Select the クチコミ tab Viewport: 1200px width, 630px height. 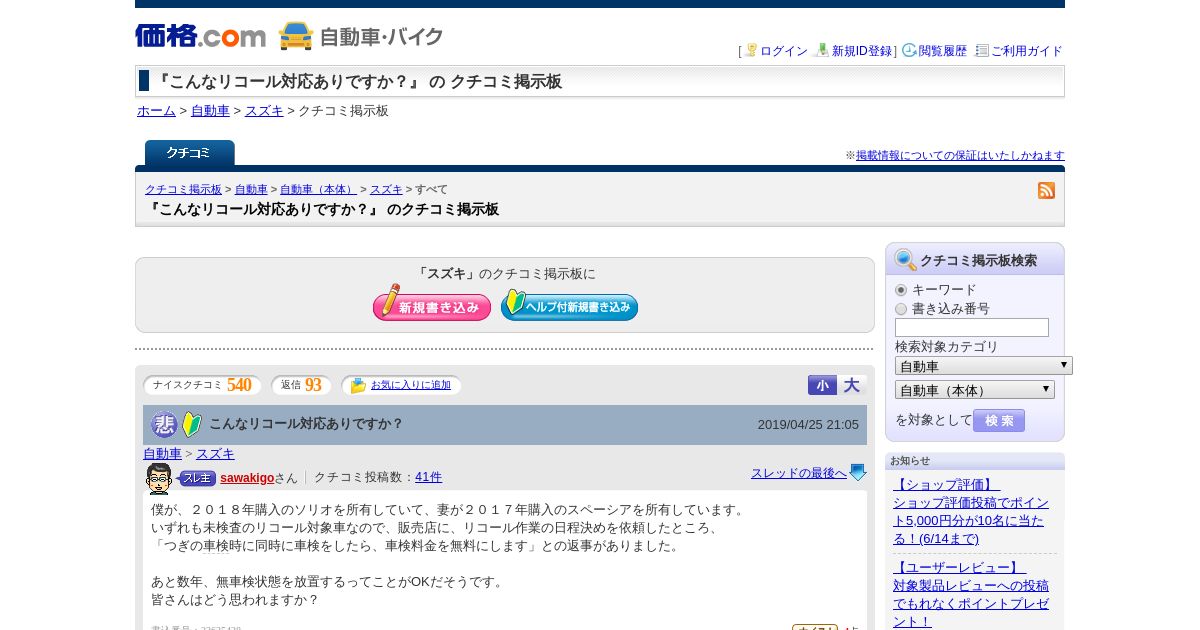click(x=189, y=153)
